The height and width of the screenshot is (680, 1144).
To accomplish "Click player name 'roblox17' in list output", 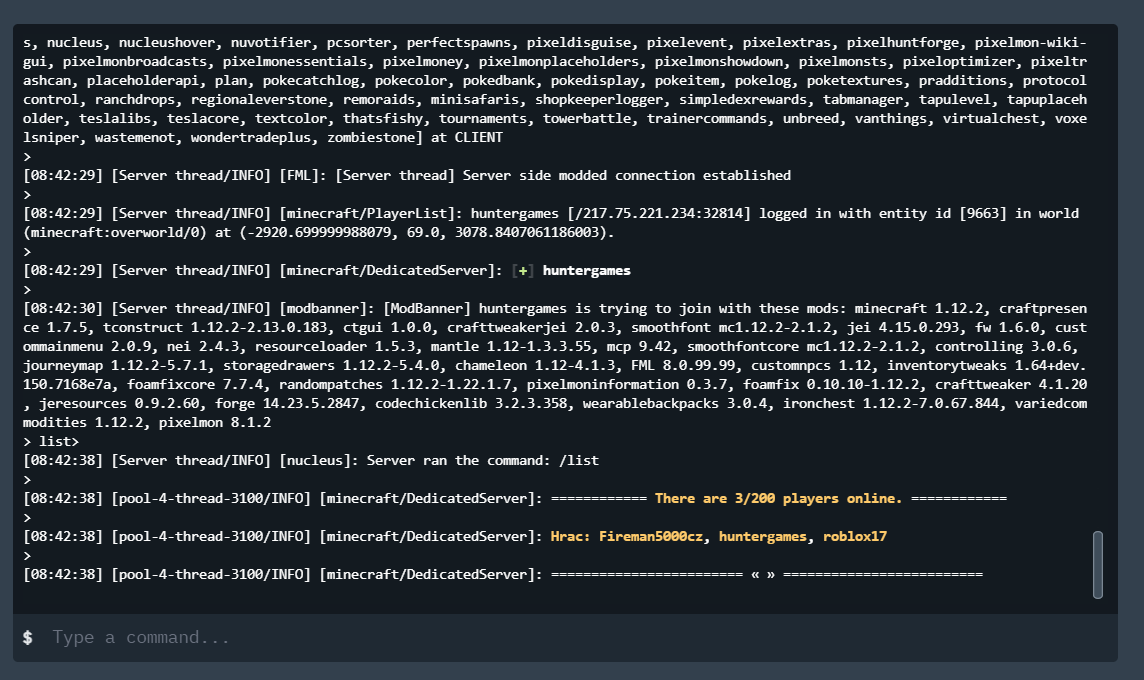I will pos(855,536).
